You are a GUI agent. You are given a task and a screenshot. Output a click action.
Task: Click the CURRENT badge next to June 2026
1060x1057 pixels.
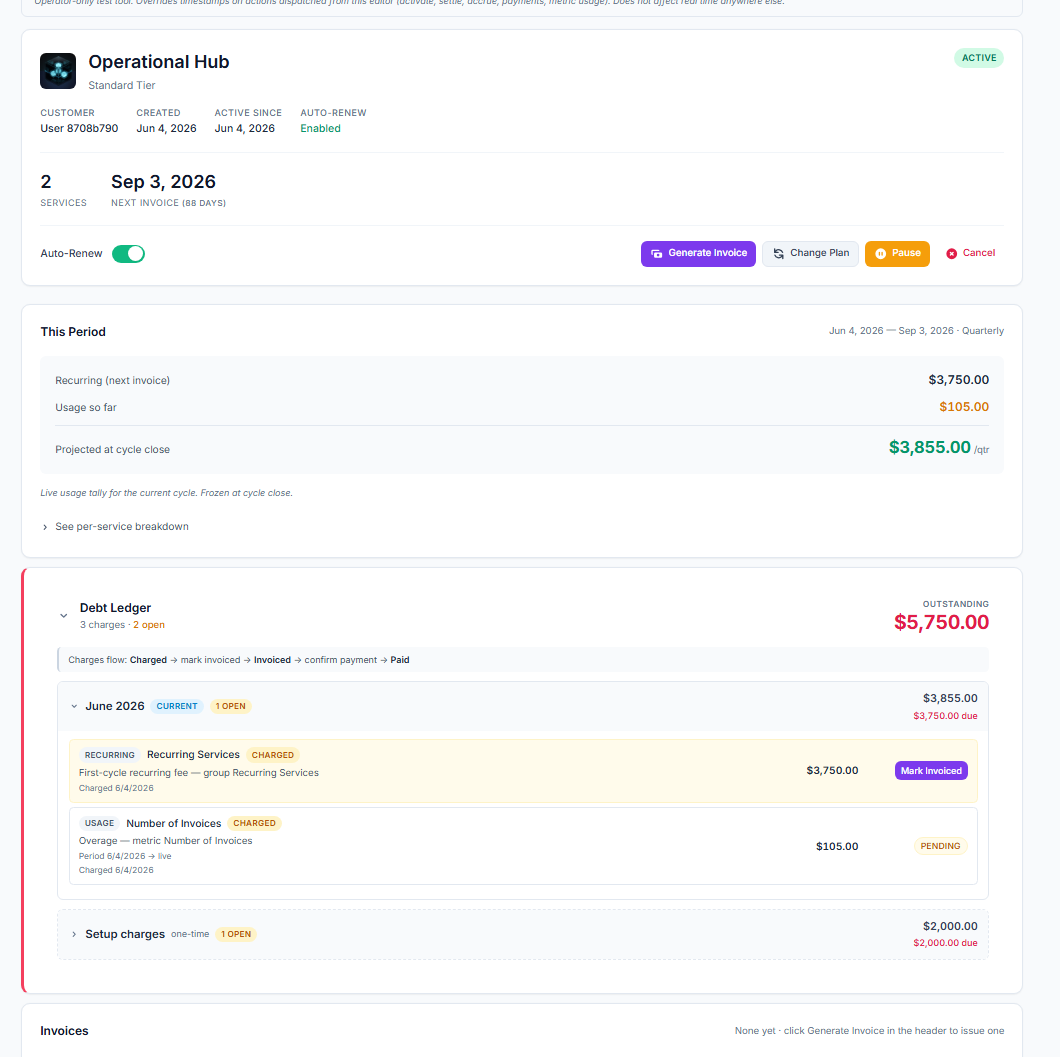(177, 706)
